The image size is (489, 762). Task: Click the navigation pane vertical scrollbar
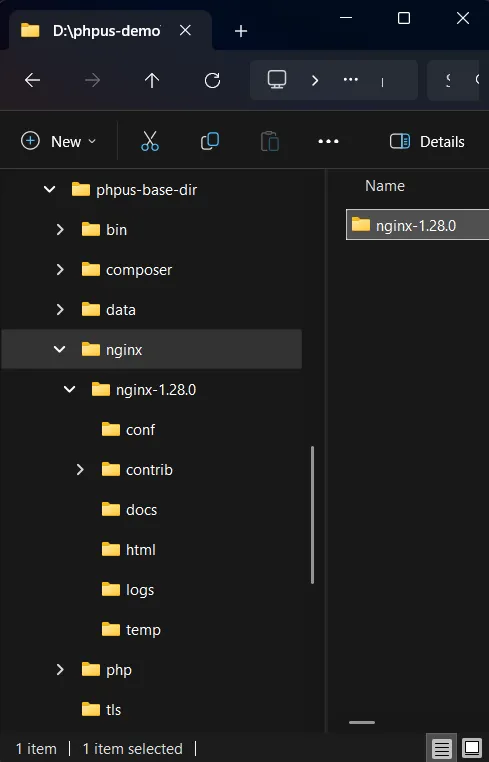point(312,515)
